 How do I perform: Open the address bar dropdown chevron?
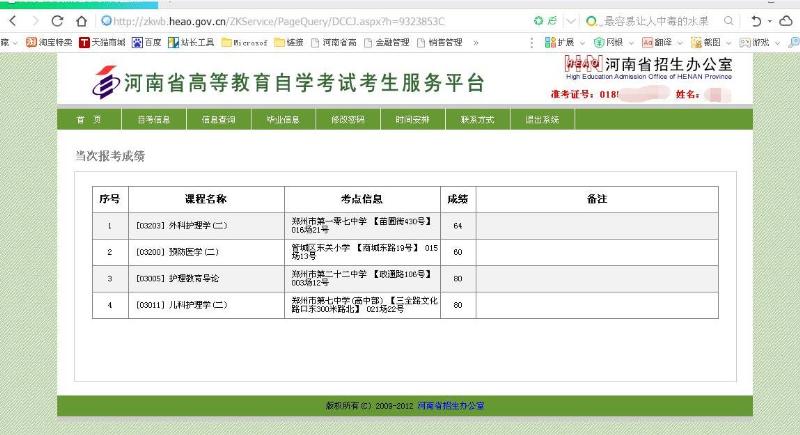571,21
